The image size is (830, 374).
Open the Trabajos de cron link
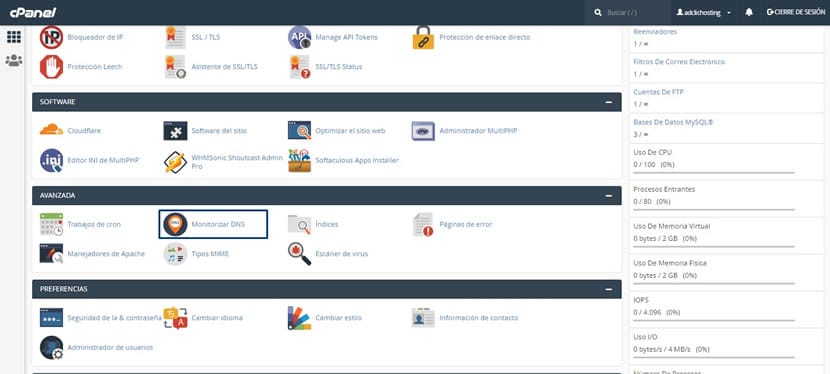pos(94,224)
